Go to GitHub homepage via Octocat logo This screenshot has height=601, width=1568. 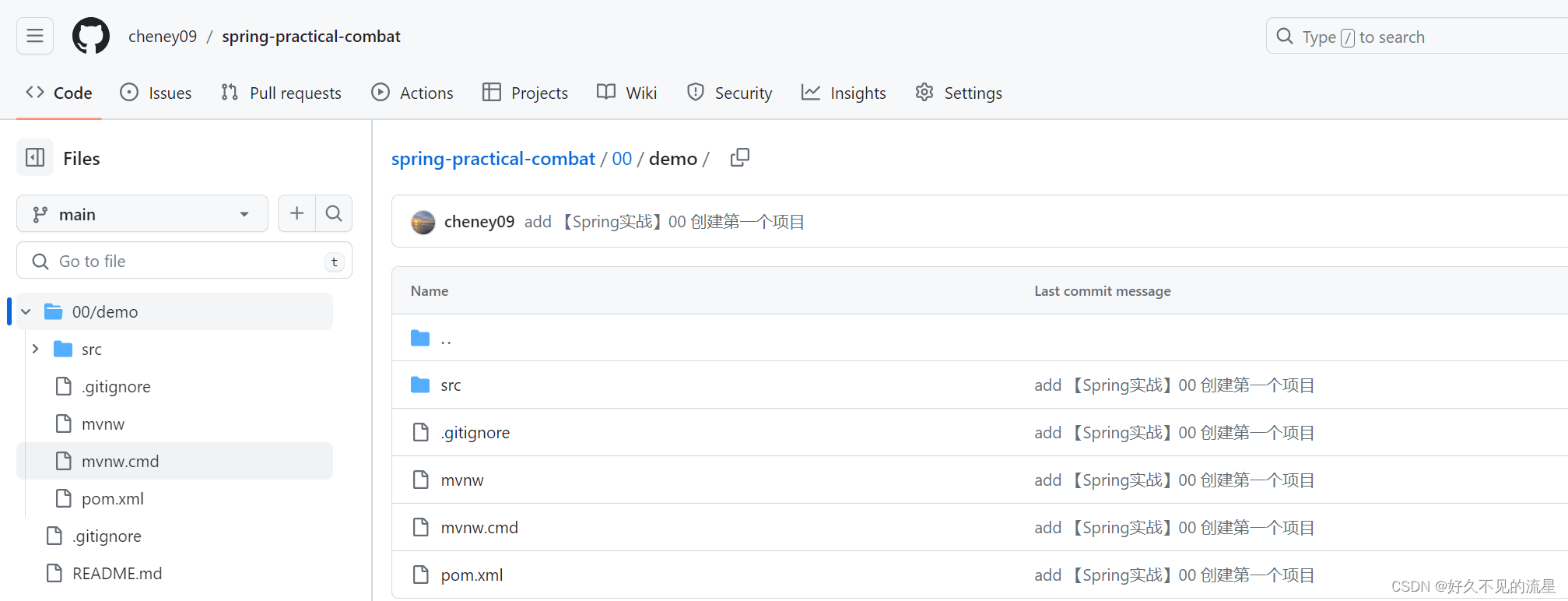click(91, 36)
